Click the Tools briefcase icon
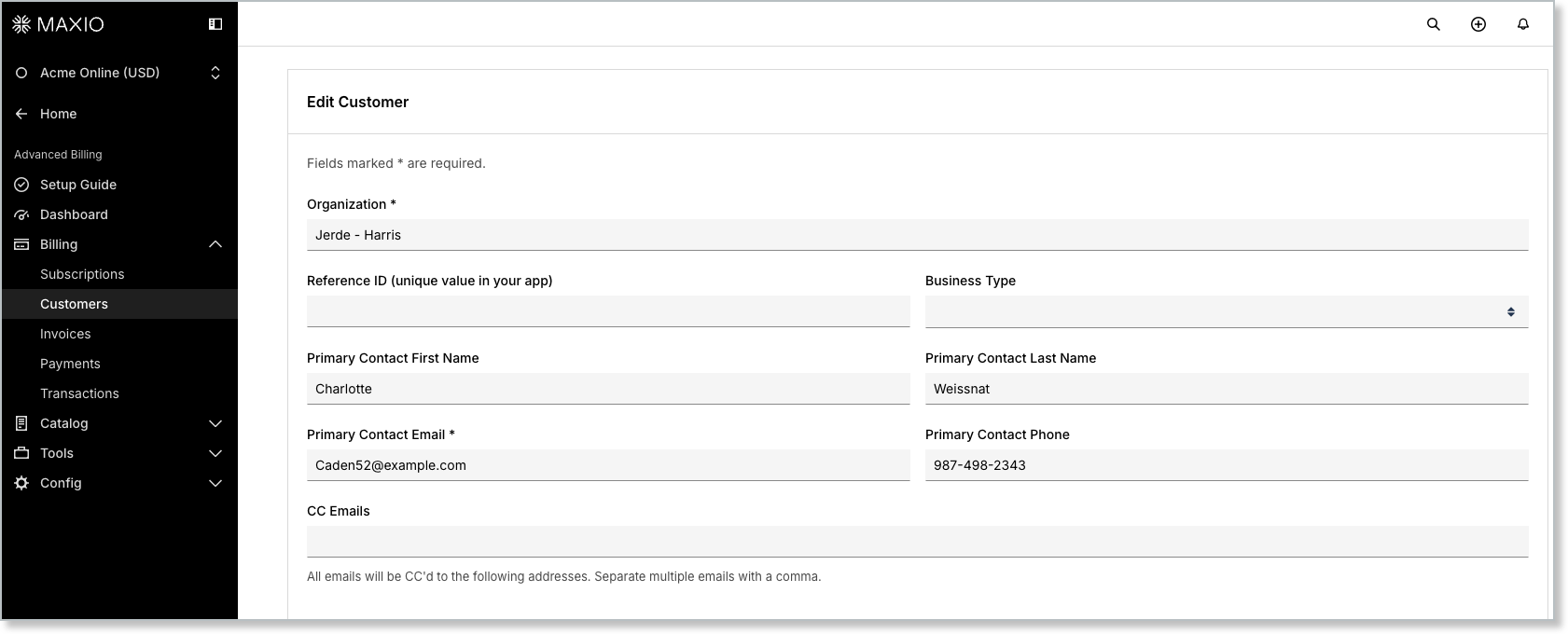Image resolution: width=1568 pixels, height=634 pixels. (21, 453)
